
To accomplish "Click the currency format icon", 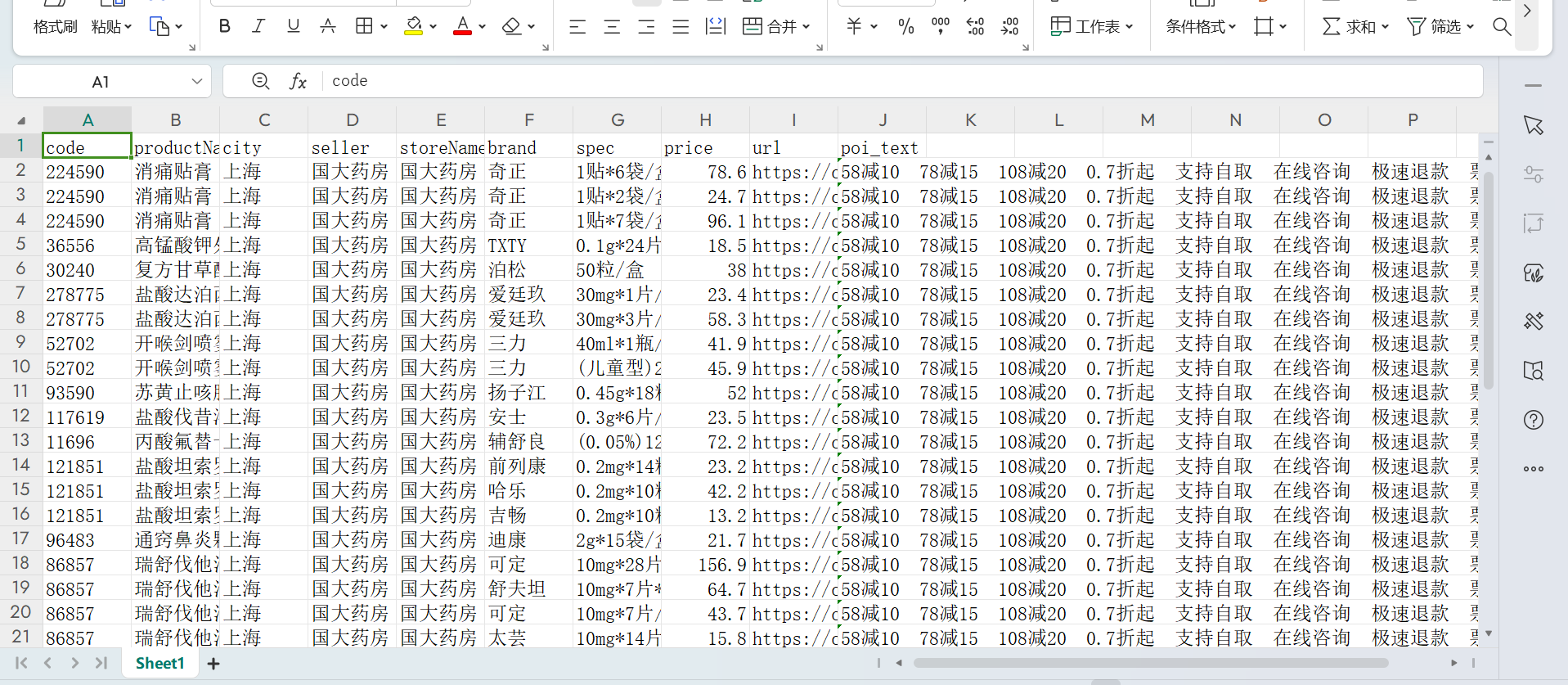I will 854,27.
